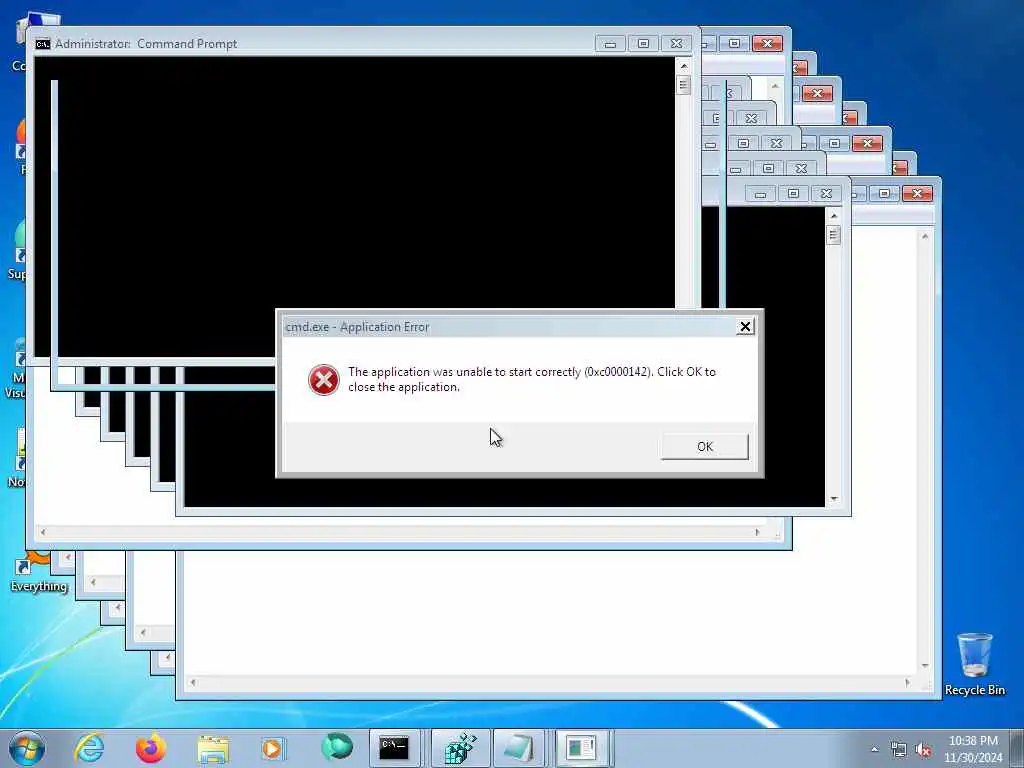This screenshot has height=768, width=1024.
Task: Click OK in the cmd.exe error dialog
Action: pyautogui.click(x=705, y=447)
